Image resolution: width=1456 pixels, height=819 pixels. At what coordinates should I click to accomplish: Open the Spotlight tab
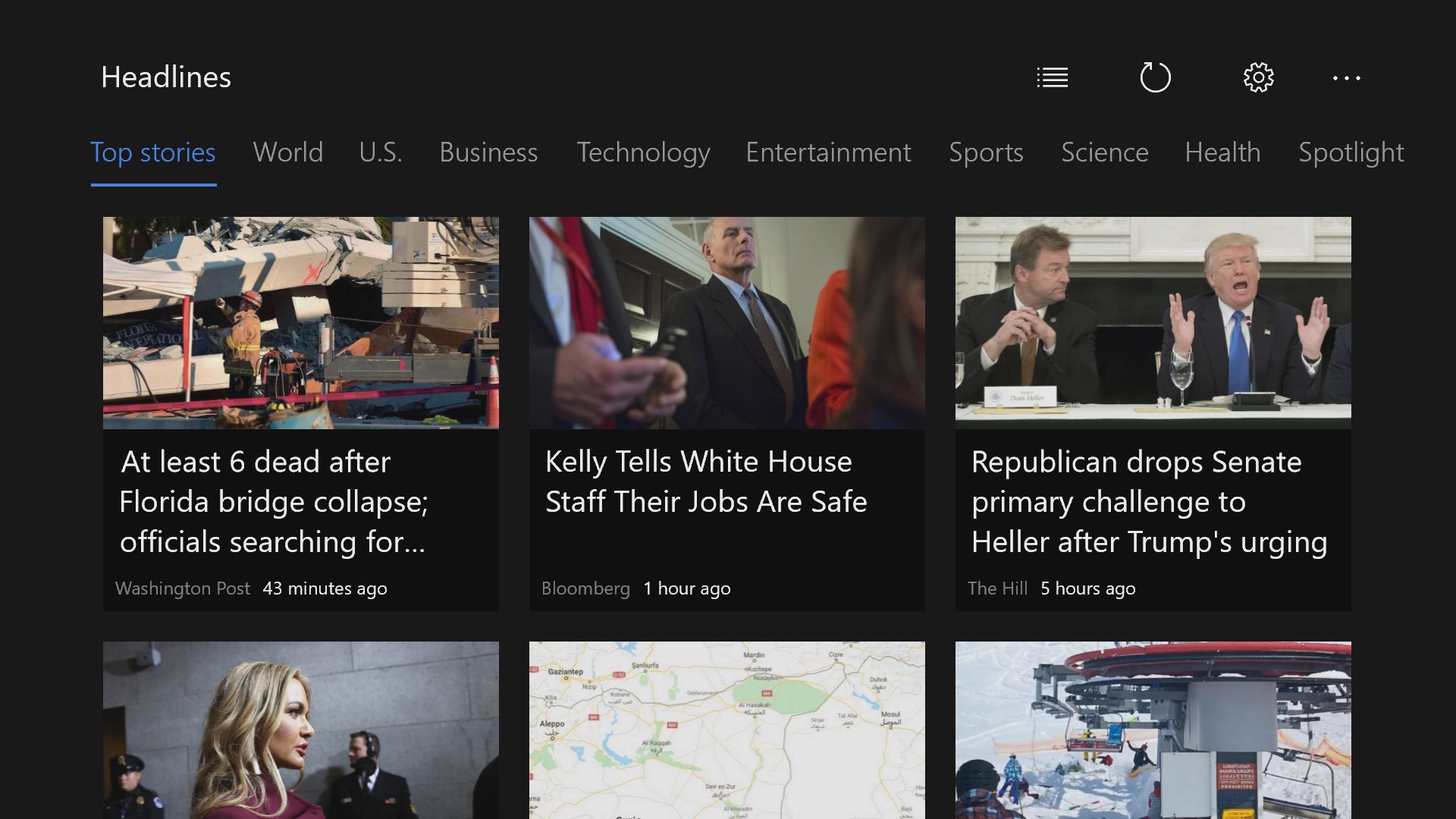point(1351,152)
